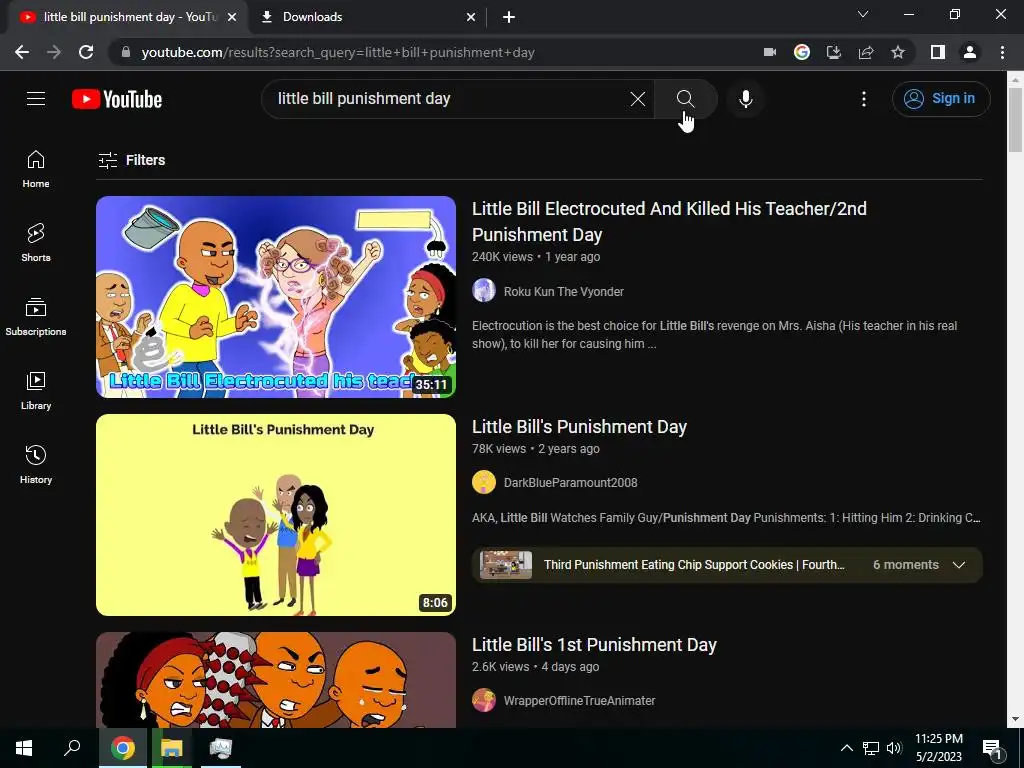Visit Roku Kun The Vyonder channel name
This screenshot has width=1024, height=768.
pos(564,291)
